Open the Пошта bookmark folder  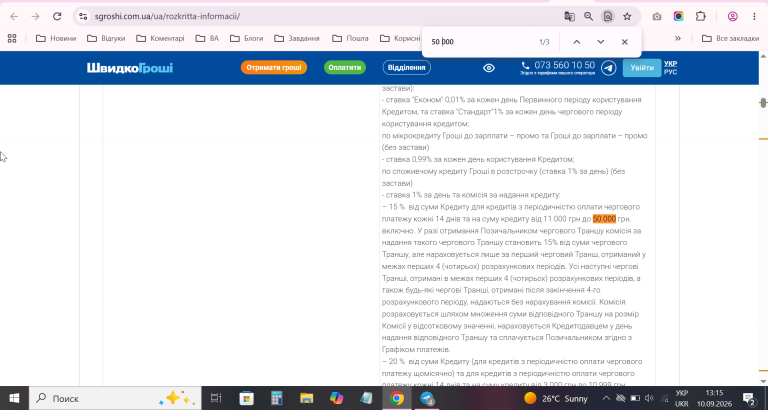350,38
